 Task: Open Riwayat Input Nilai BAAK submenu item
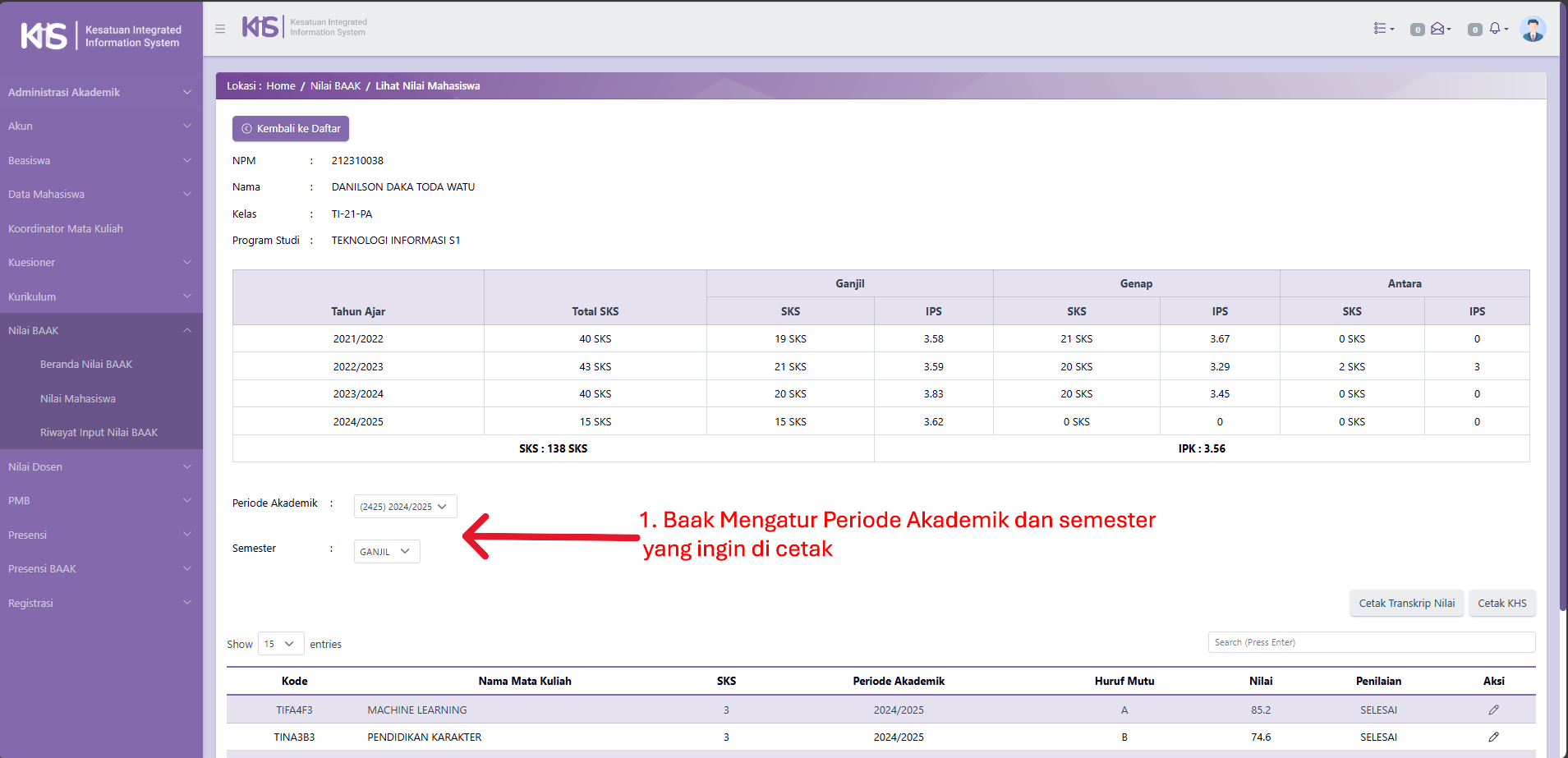(x=99, y=432)
